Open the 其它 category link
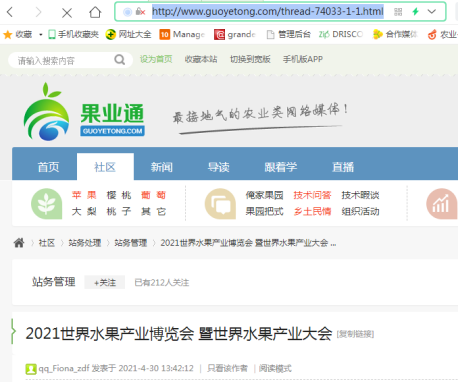Image resolution: width=458 pixels, height=383 pixels. 154,211
